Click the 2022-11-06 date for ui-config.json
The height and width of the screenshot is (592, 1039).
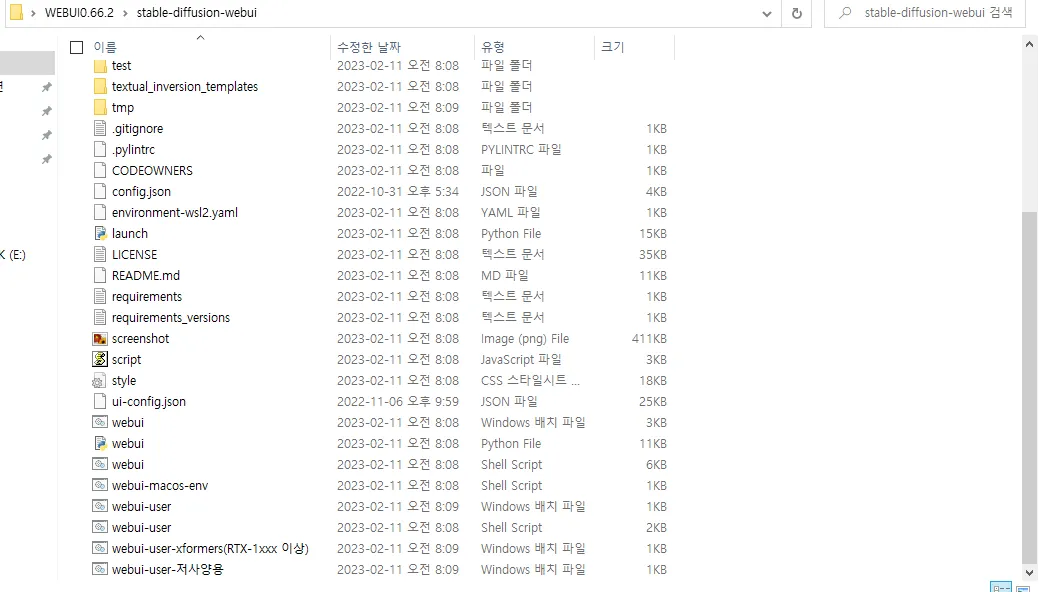tap(398, 402)
